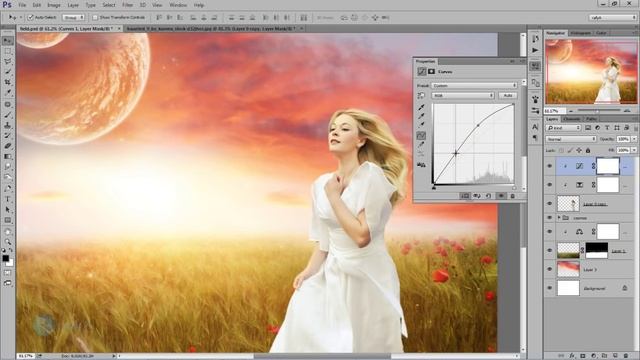Screen dimensions: 640x360
Task: Enable Show Transform Controls checkbox
Action: [x=95, y=18]
